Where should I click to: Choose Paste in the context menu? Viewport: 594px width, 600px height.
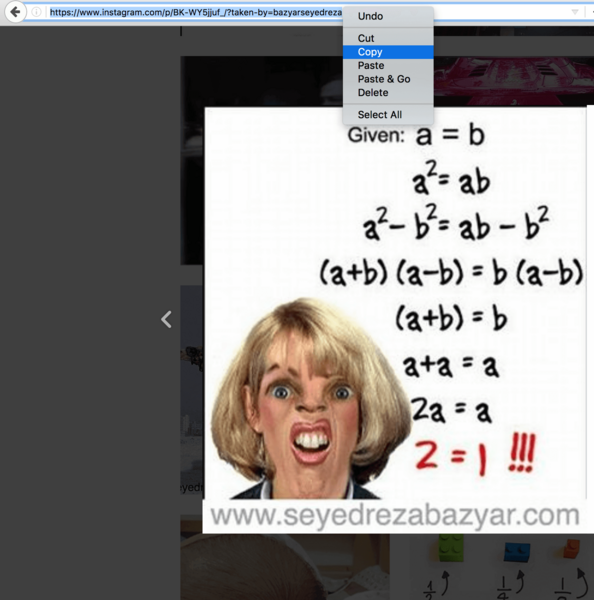(x=388, y=65)
